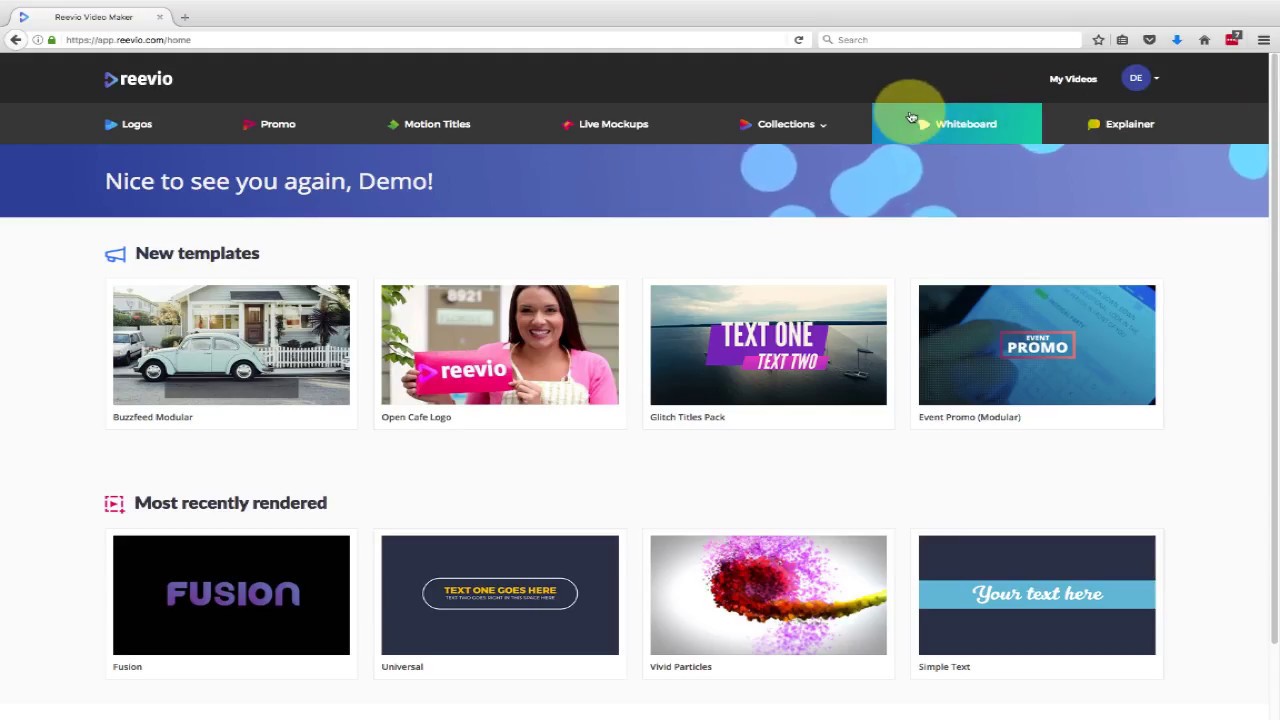Open the blue downloads arrow

point(1177,40)
